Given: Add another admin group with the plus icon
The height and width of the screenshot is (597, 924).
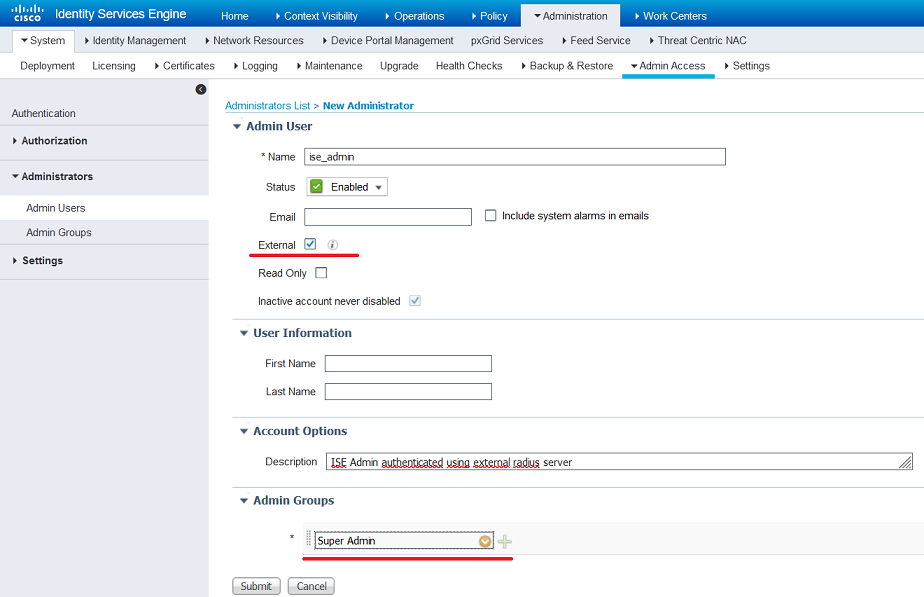Looking at the screenshot, I should pos(504,541).
